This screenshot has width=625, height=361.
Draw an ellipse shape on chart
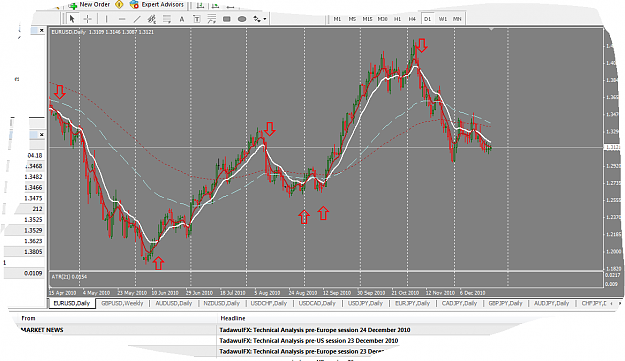[242, 19]
